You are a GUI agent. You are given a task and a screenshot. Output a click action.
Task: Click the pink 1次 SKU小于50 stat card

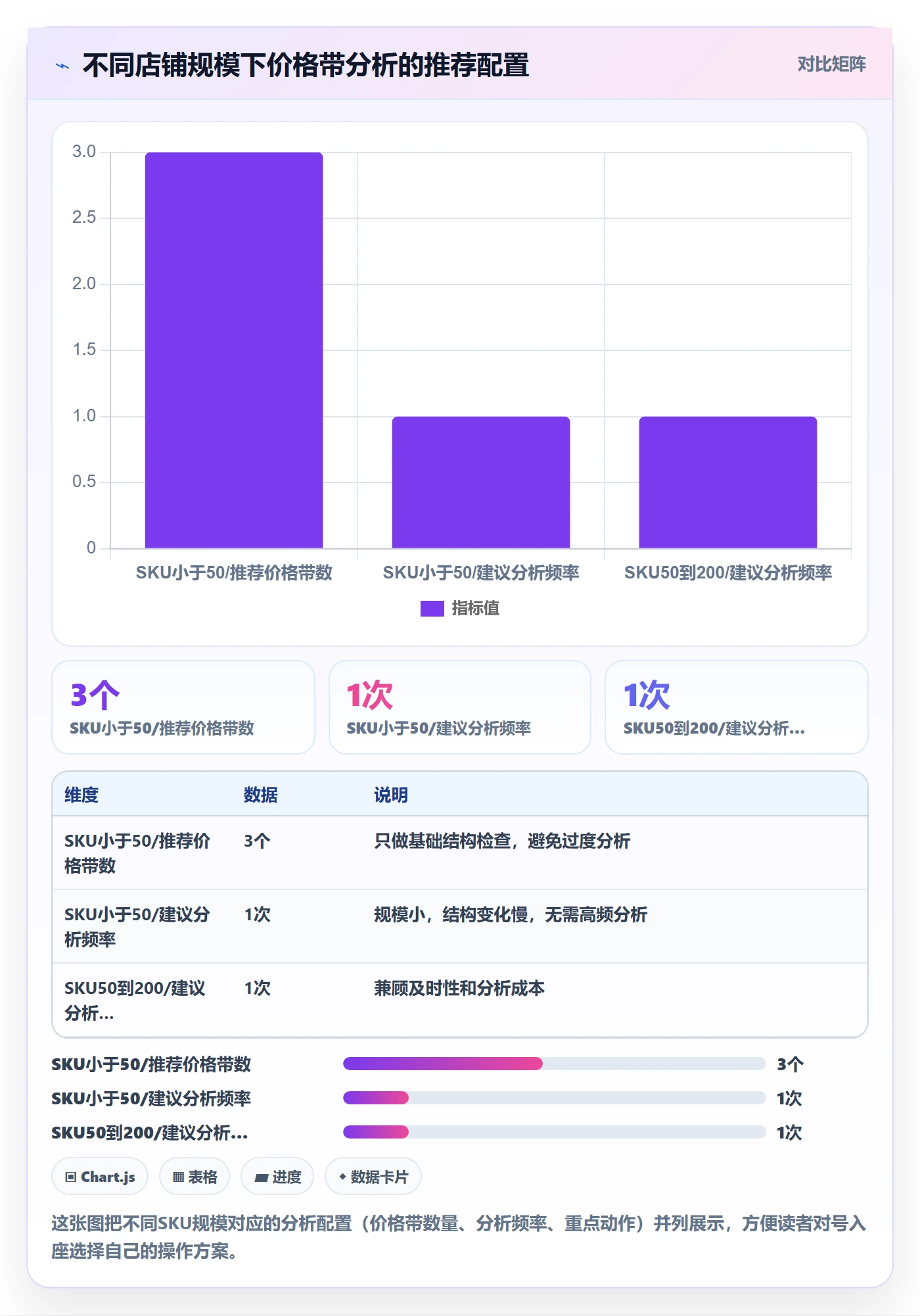tap(460, 707)
